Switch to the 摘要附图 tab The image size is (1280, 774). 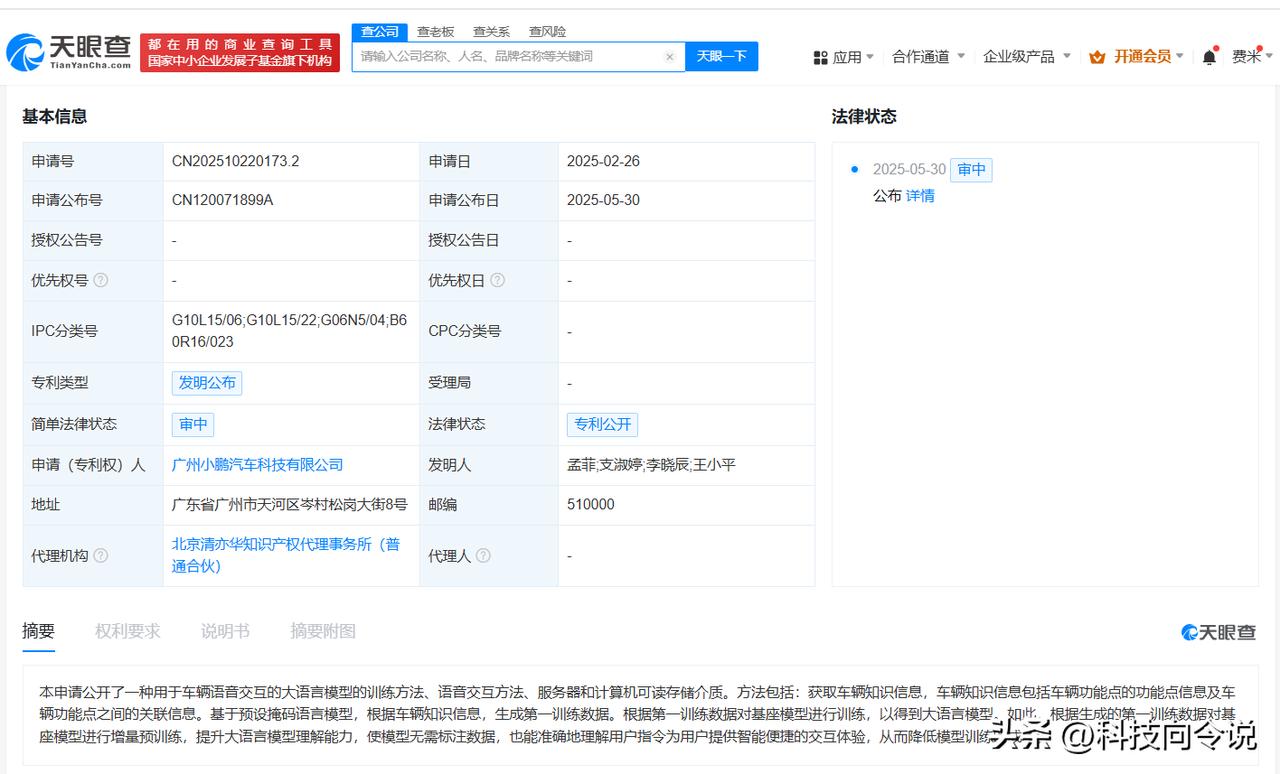[x=323, y=631]
